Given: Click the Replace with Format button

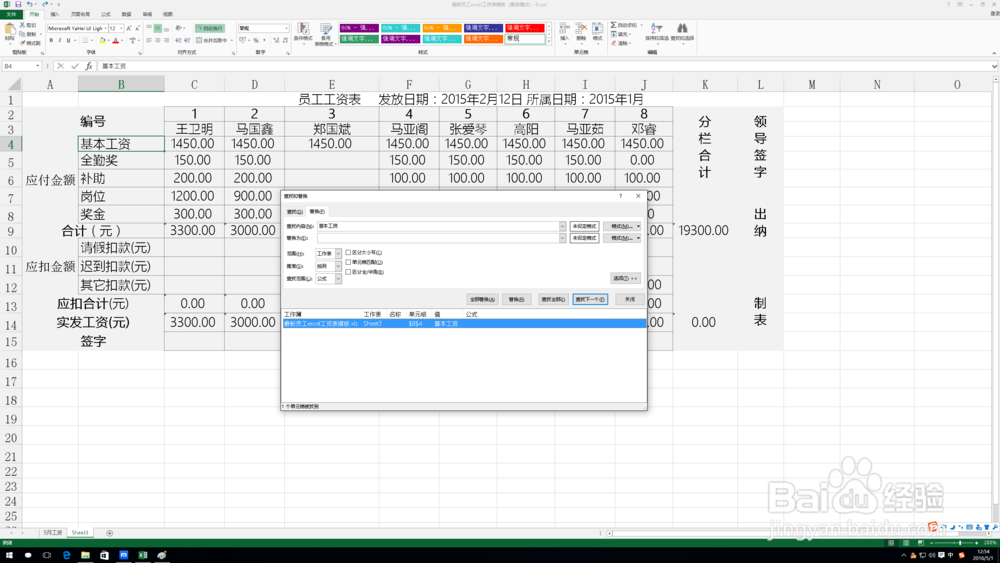Looking at the screenshot, I should 622,238.
